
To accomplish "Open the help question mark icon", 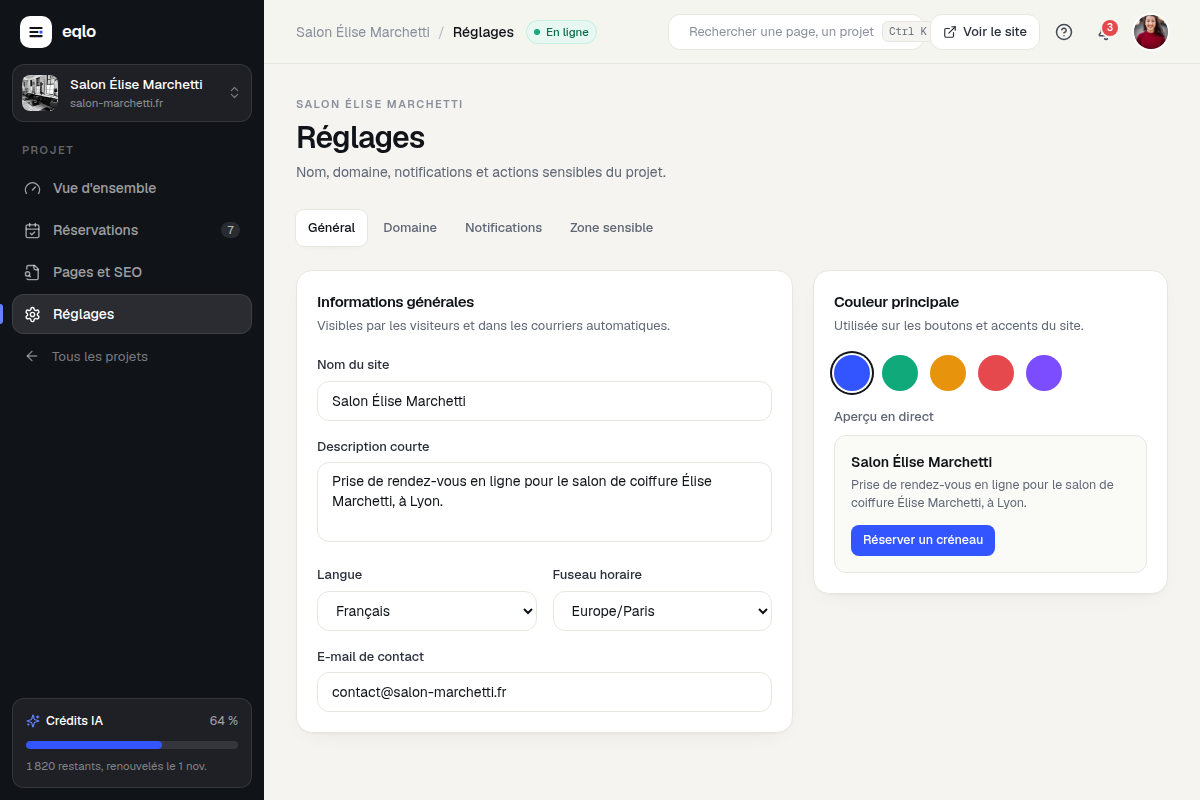I will tap(1064, 32).
